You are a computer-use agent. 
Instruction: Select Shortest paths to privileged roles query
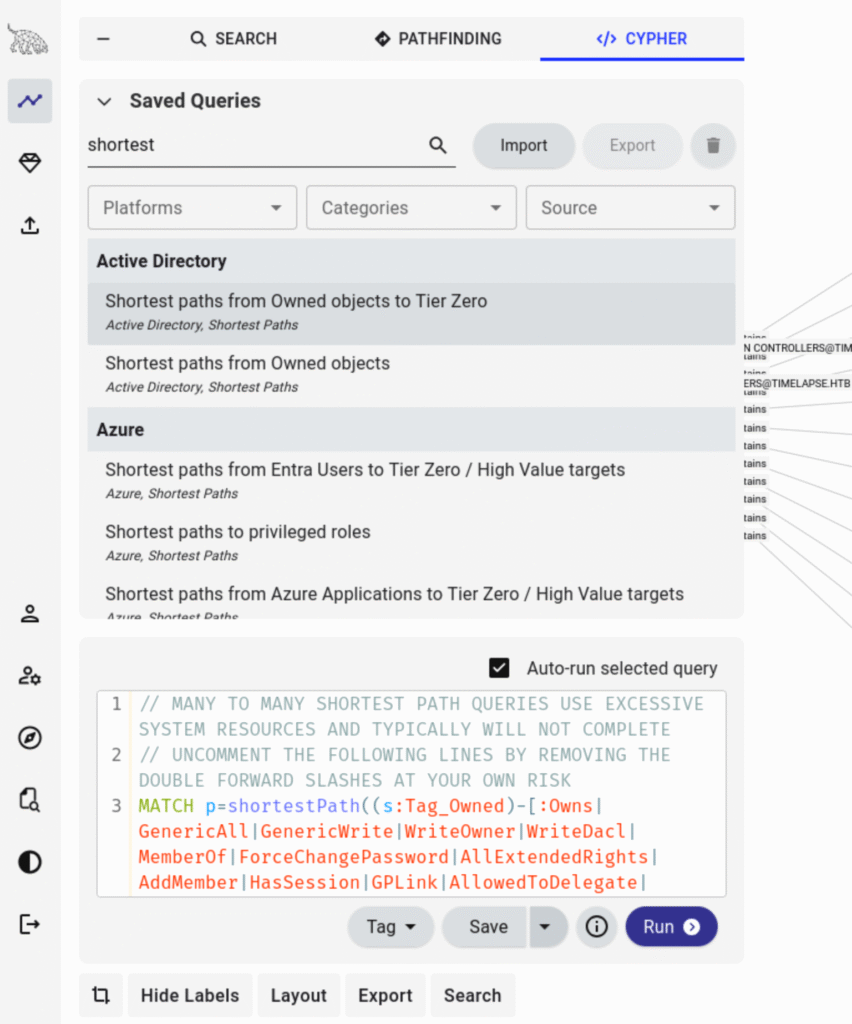[238, 532]
